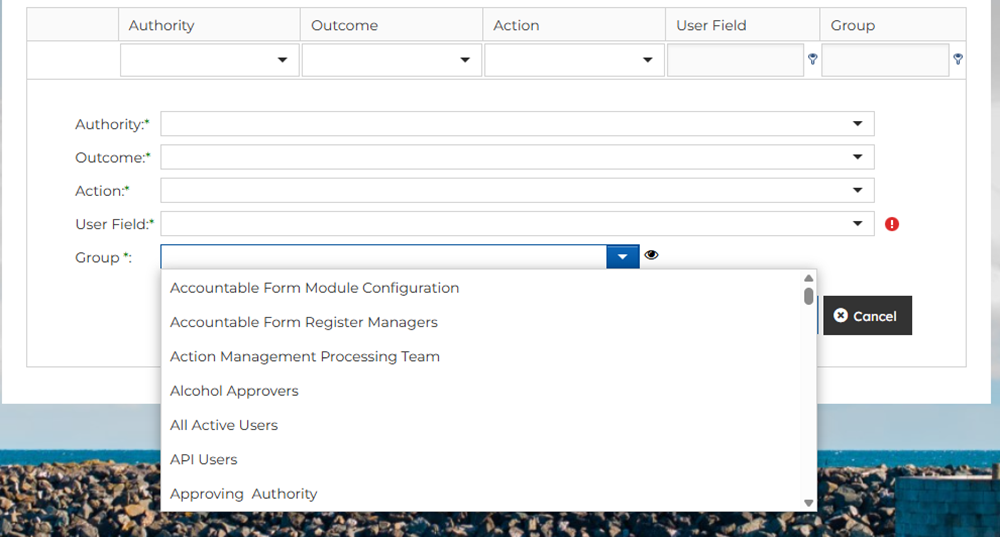1000x537 pixels.
Task: Expand the User Field form dropdown
Action: tap(857, 224)
